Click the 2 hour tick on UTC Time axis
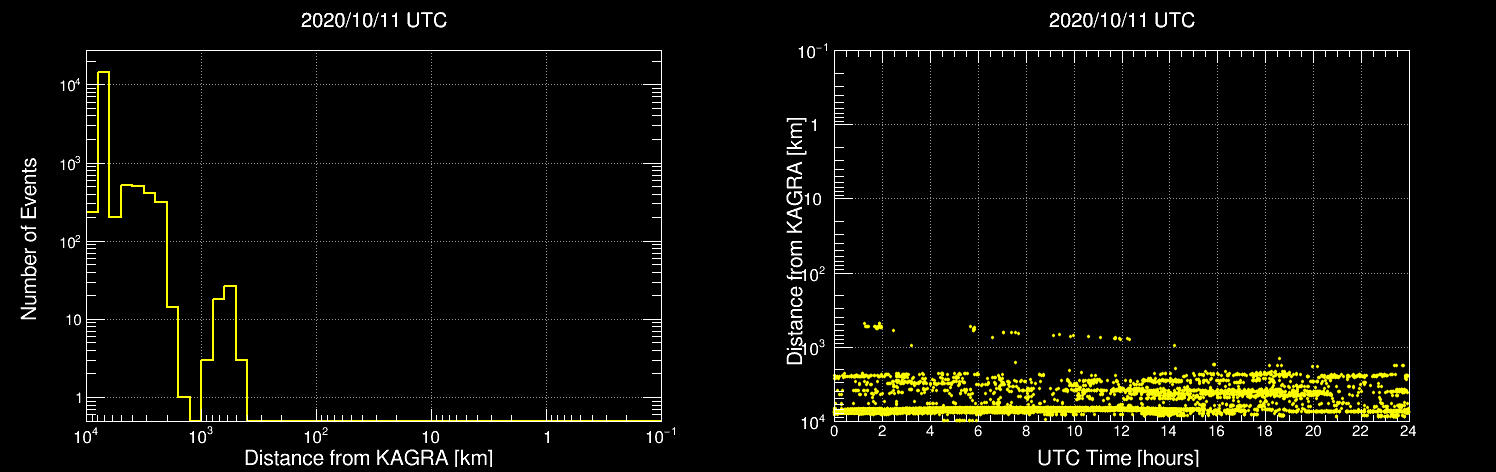This screenshot has height=472, width=1496. coord(882,431)
